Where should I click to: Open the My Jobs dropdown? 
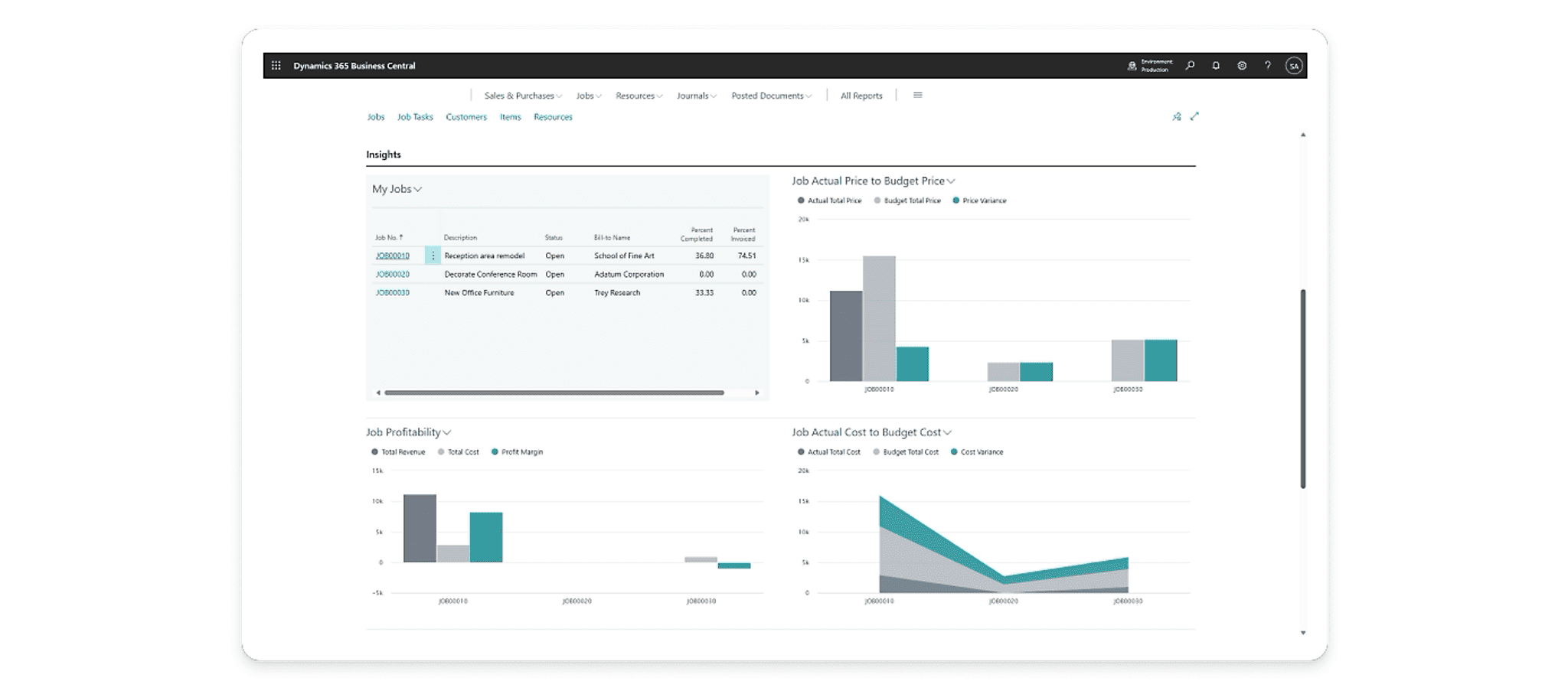397,189
